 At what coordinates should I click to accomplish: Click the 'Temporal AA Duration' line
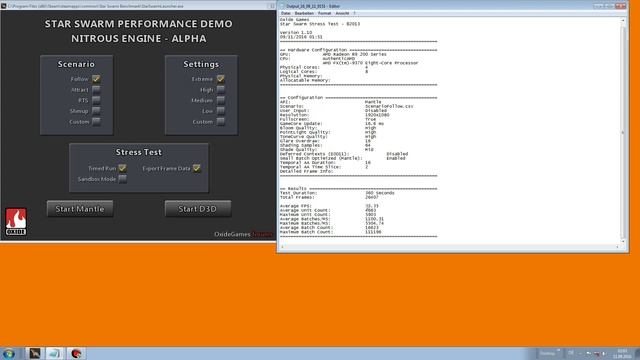pyautogui.click(x=325, y=162)
